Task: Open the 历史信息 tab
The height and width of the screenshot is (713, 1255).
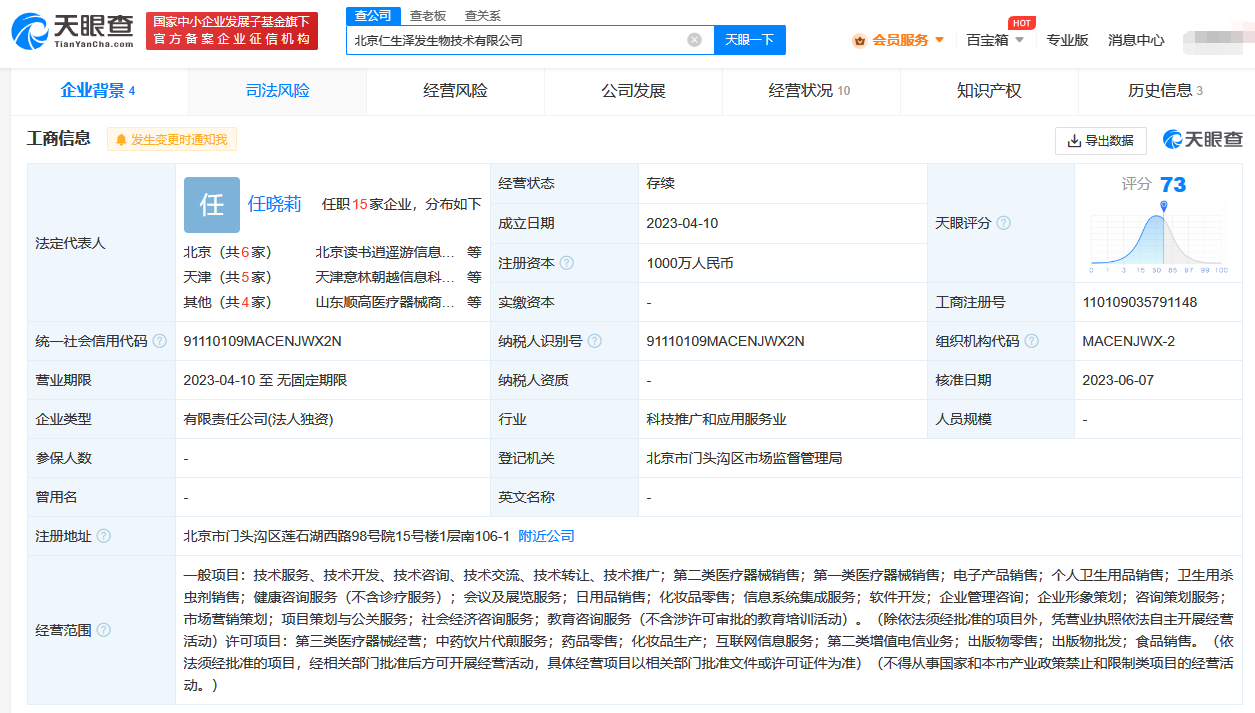Action: pos(1166,91)
